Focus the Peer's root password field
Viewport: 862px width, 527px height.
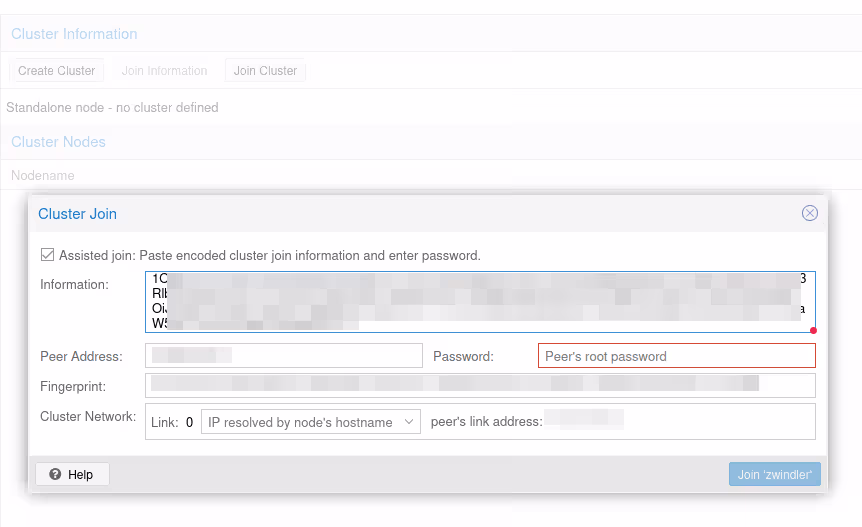tap(676, 356)
